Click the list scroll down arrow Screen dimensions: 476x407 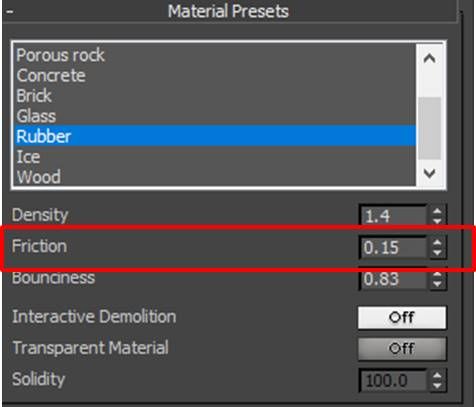[429, 173]
